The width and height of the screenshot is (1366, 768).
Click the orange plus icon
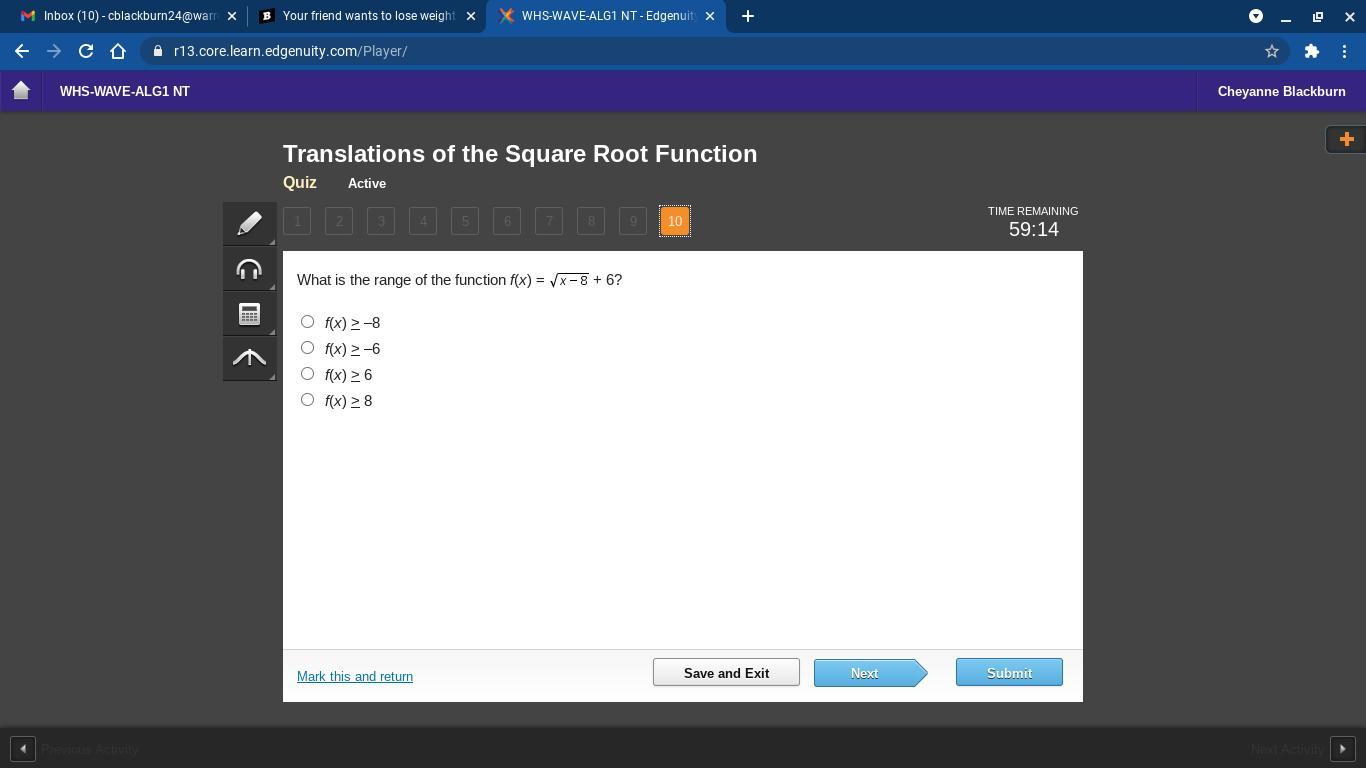tap(1346, 139)
